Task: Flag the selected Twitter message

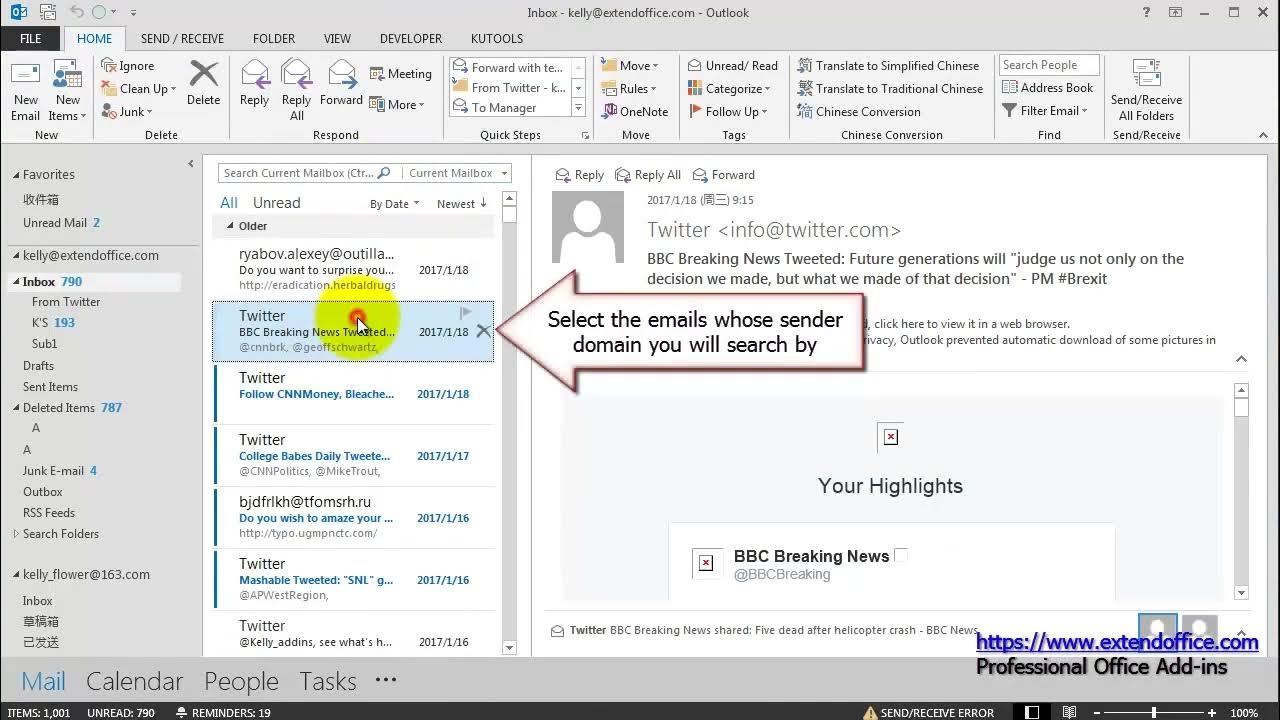Action: point(466,313)
